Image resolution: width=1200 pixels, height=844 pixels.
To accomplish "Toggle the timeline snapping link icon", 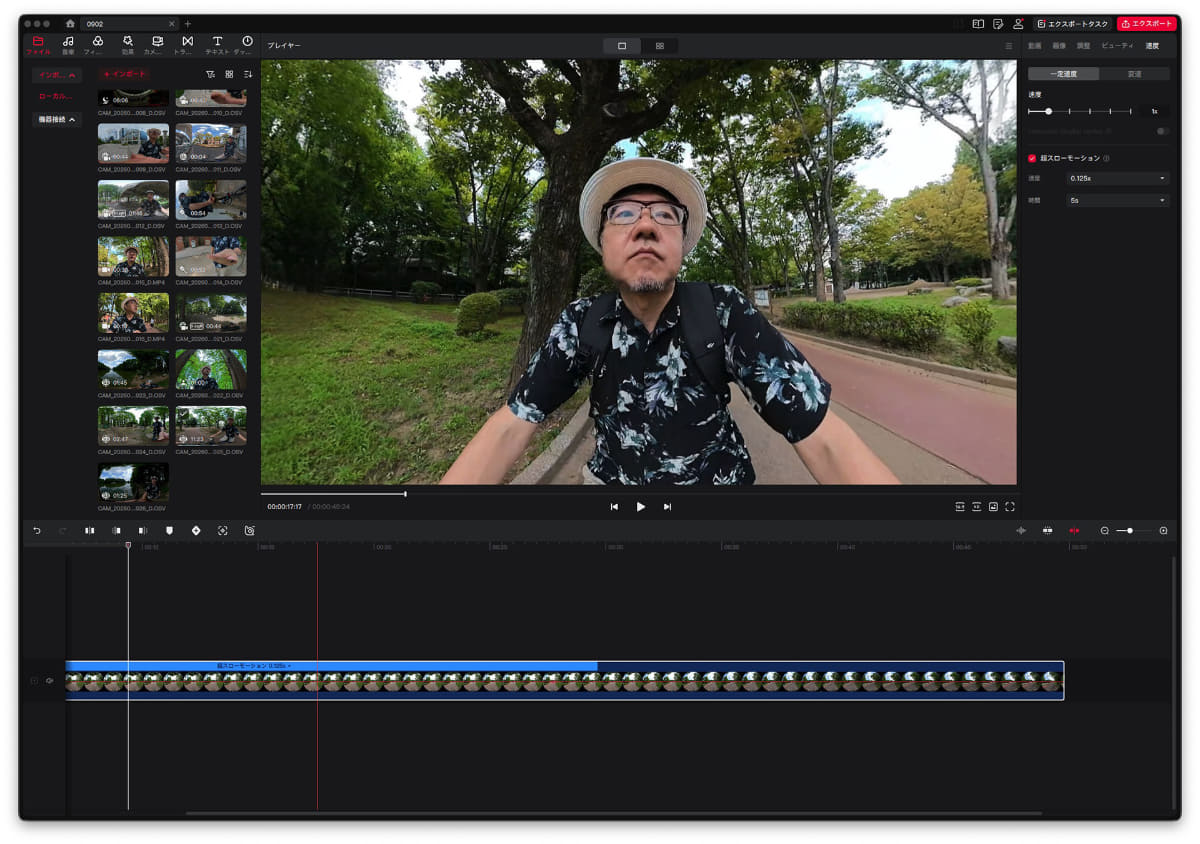I will click(x=1047, y=530).
